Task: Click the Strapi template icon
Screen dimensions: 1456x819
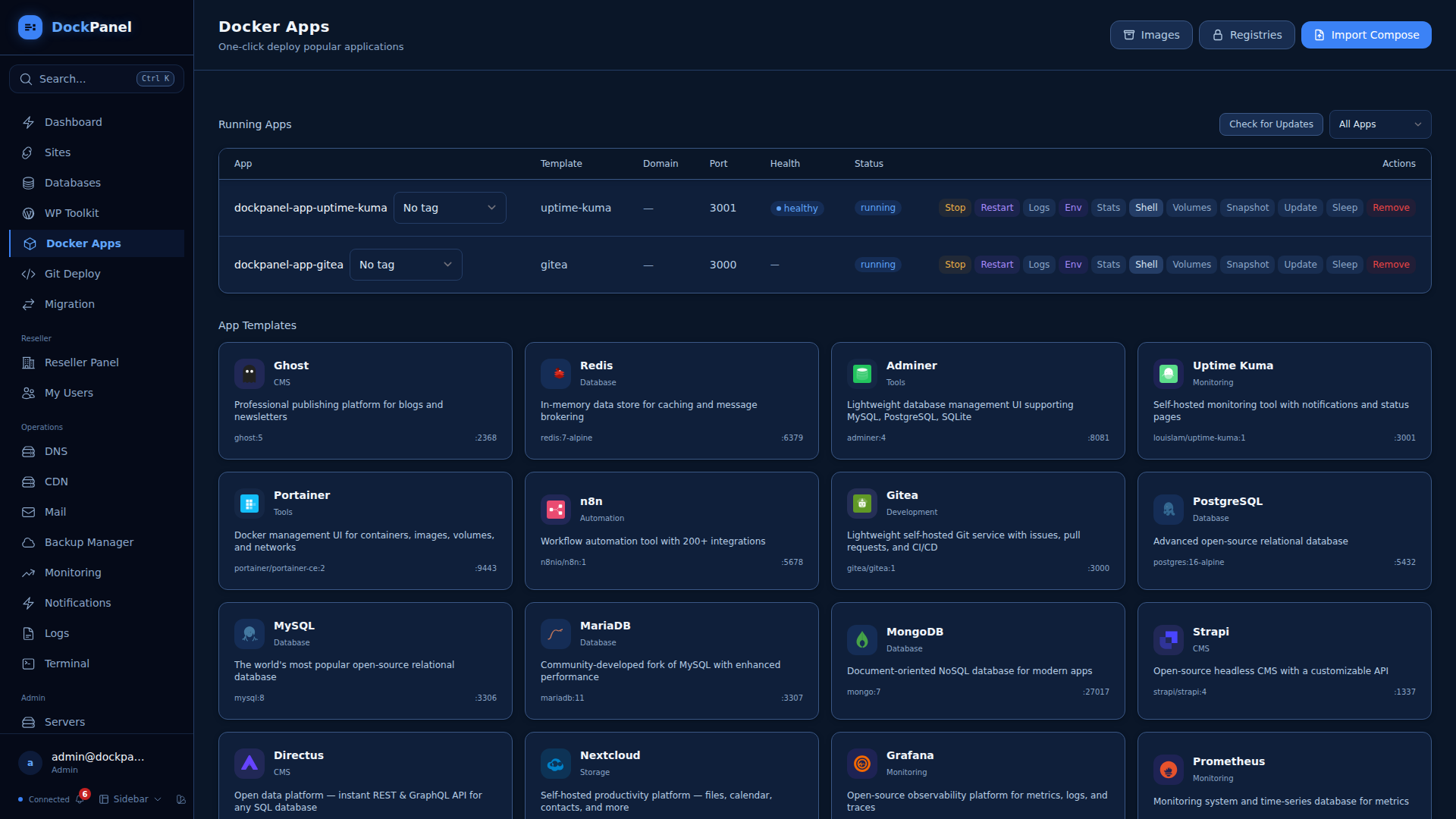Action: click(1169, 640)
